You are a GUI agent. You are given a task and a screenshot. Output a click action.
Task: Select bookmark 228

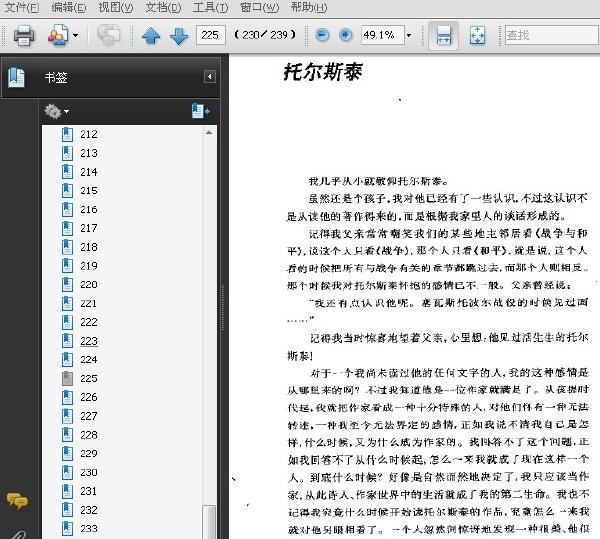tap(89, 435)
